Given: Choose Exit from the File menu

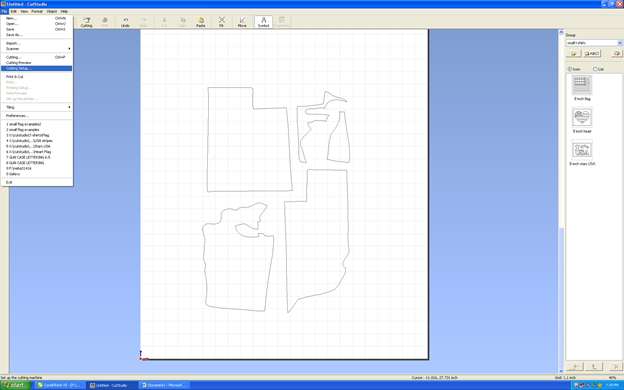Looking at the screenshot, I should click(x=37, y=182).
